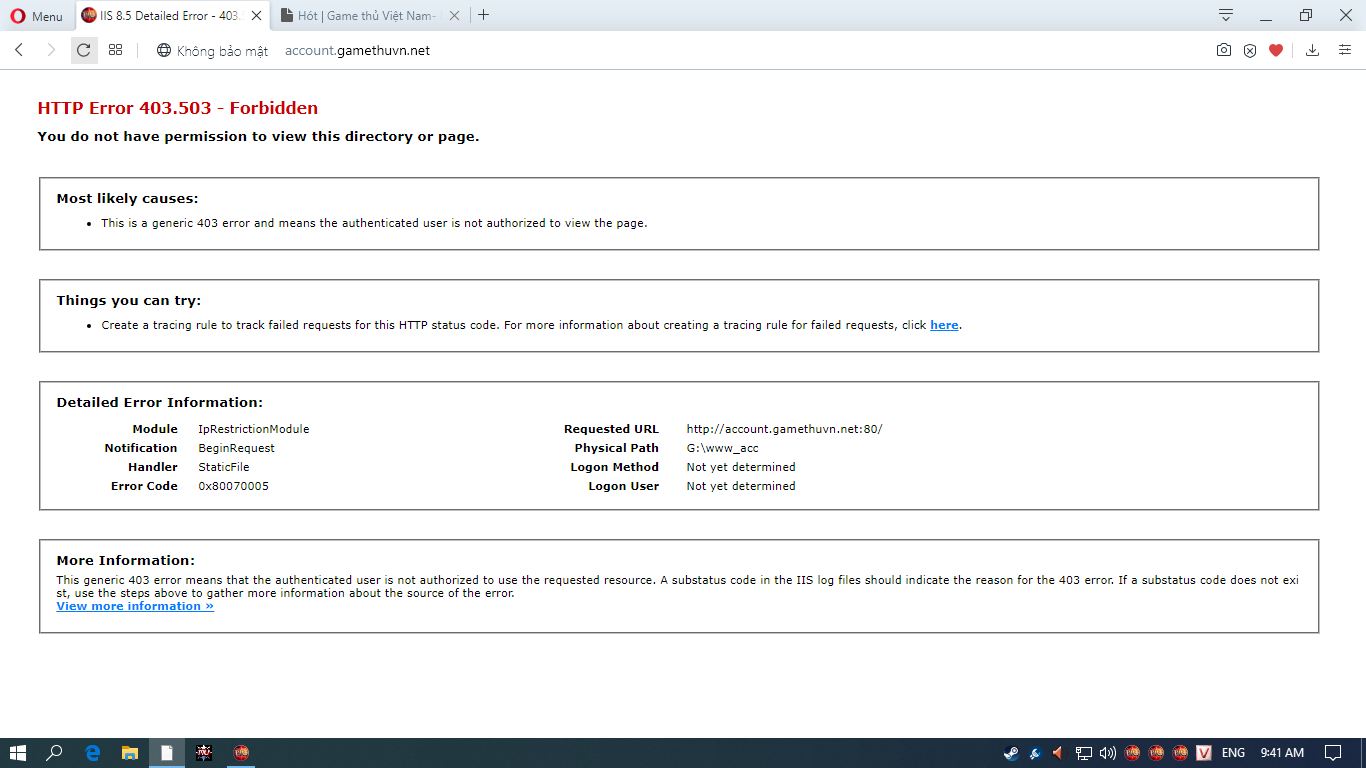This screenshot has width=1366, height=768.
Task: Open volume control in system tray
Action: point(1107,753)
